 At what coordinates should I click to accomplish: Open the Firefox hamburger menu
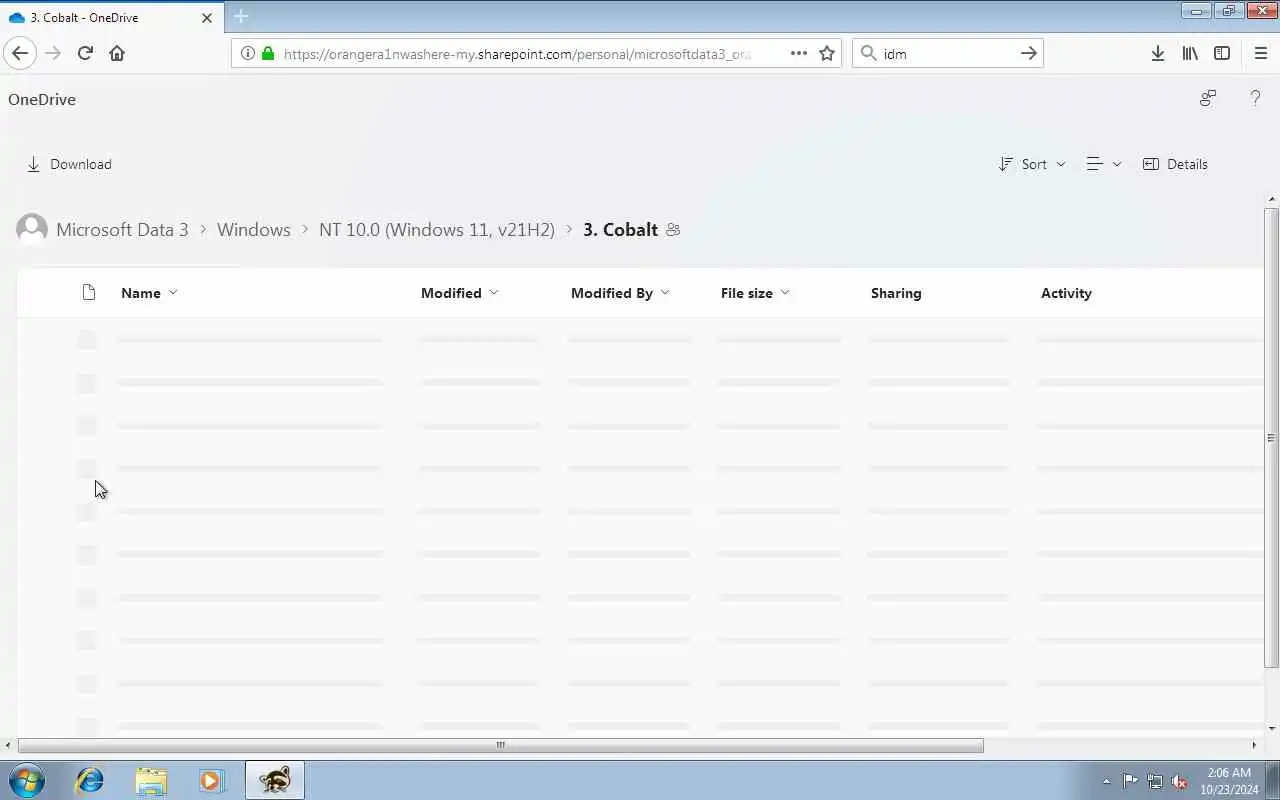[1260, 53]
